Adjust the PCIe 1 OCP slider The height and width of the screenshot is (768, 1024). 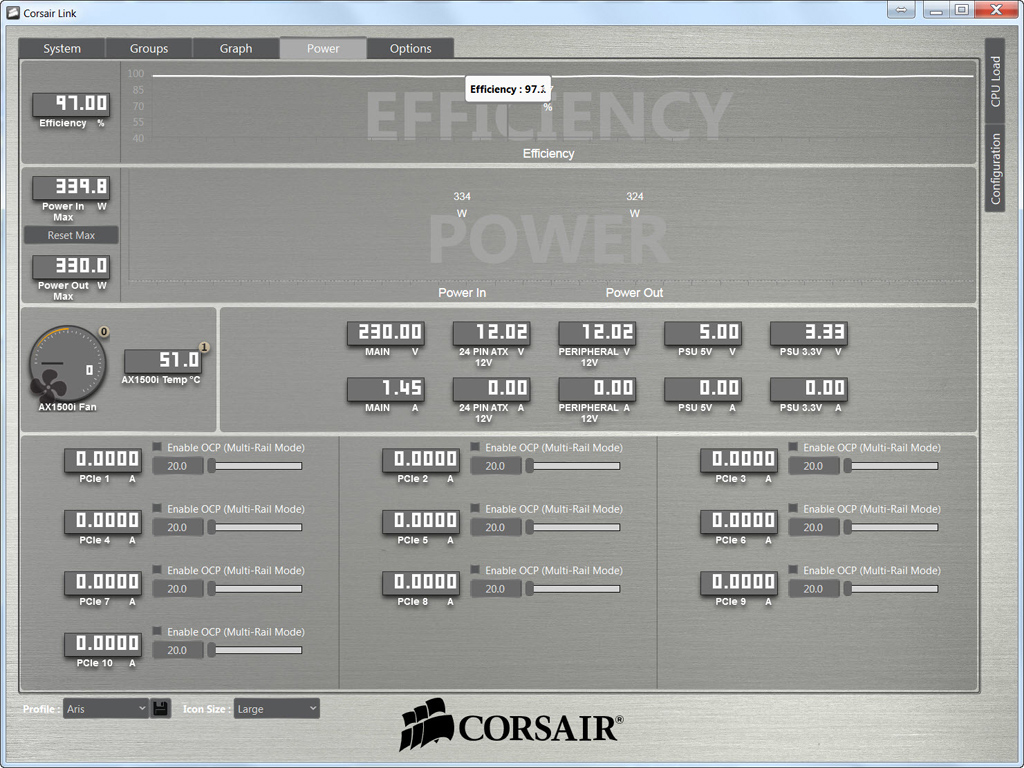pos(255,466)
